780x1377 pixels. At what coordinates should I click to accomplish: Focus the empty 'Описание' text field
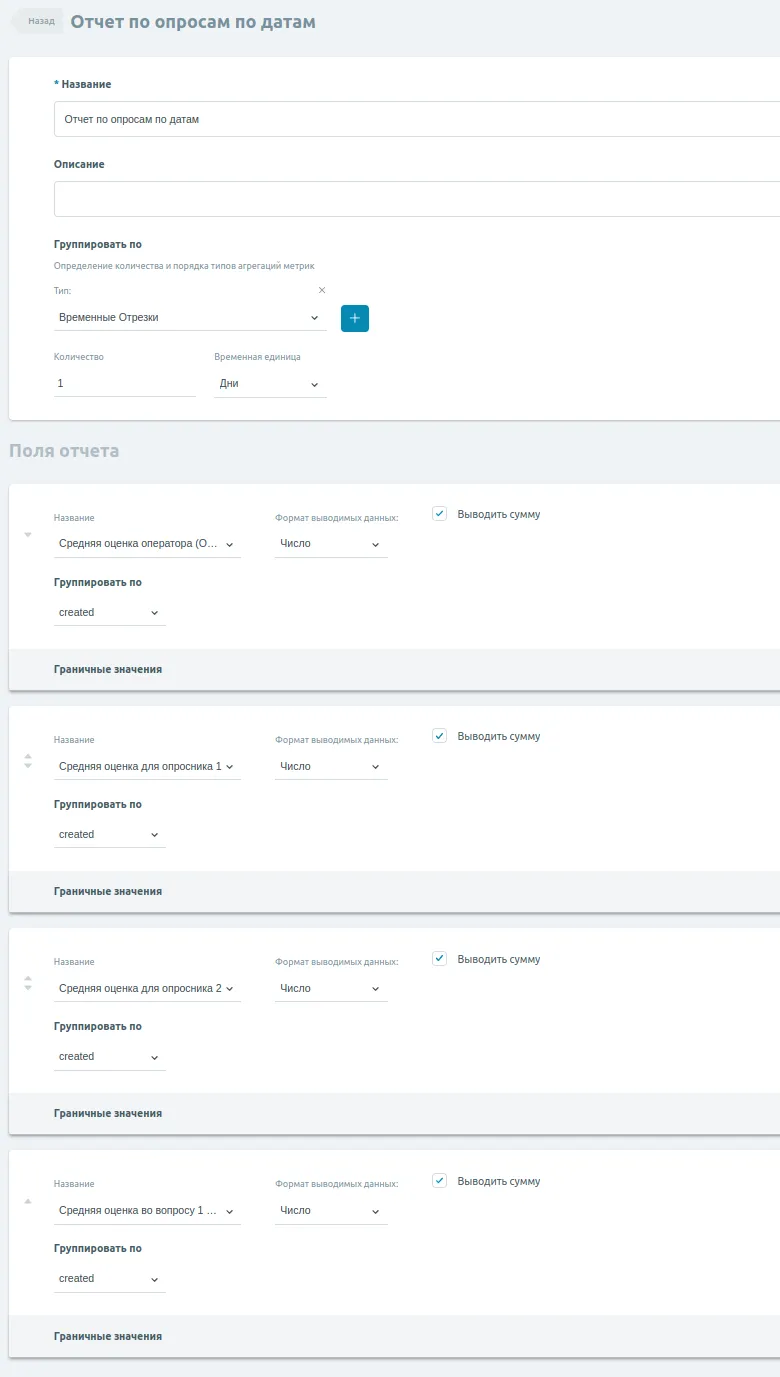[417, 199]
